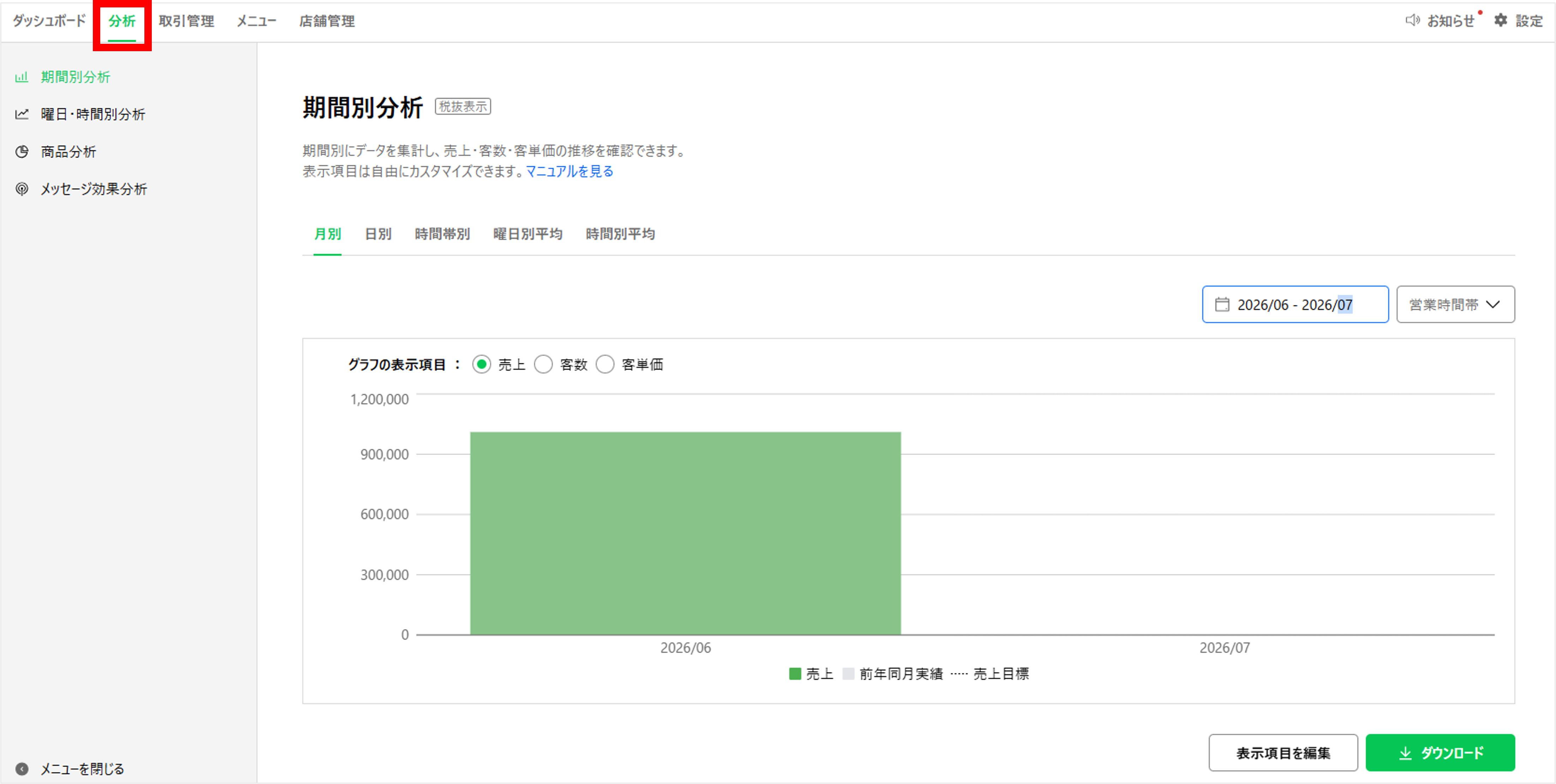Click the green 2026/06 sales bar
The width and height of the screenshot is (1556, 784).
click(686, 533)
